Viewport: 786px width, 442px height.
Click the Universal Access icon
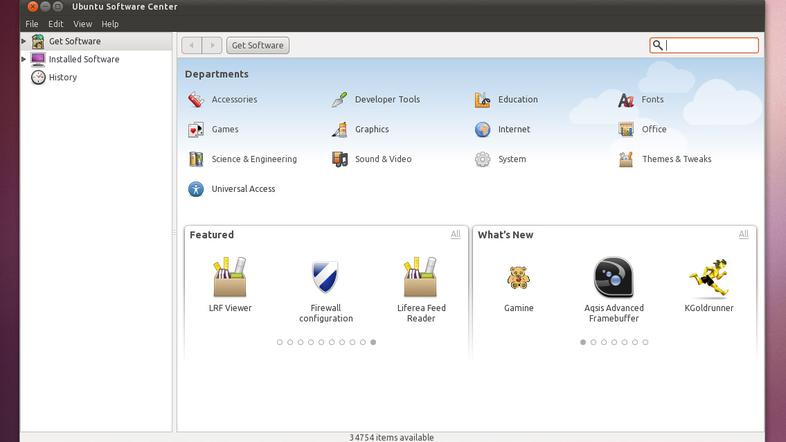(196, 189)
